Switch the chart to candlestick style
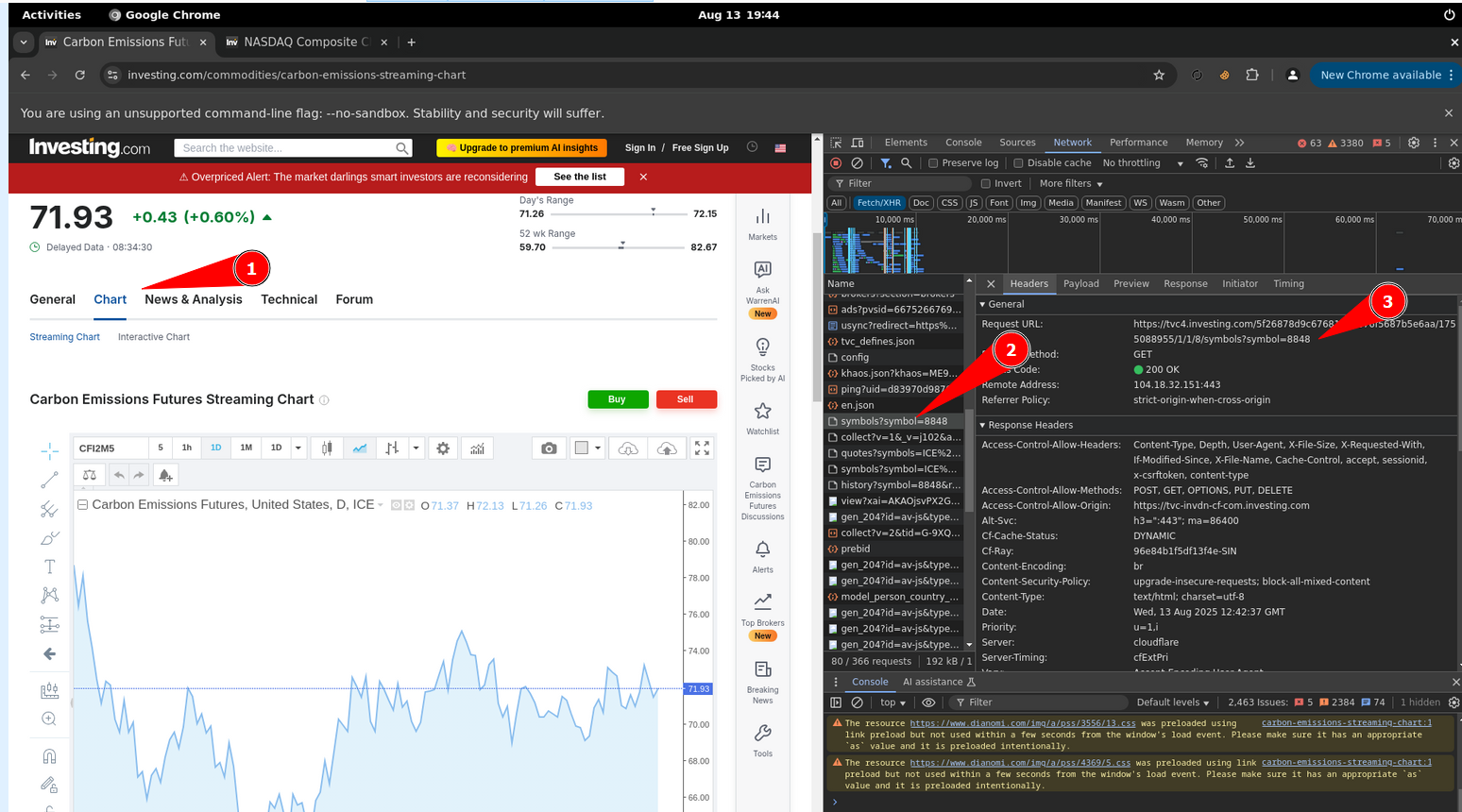The image size is (1462, 812). [x=327, y=448]
